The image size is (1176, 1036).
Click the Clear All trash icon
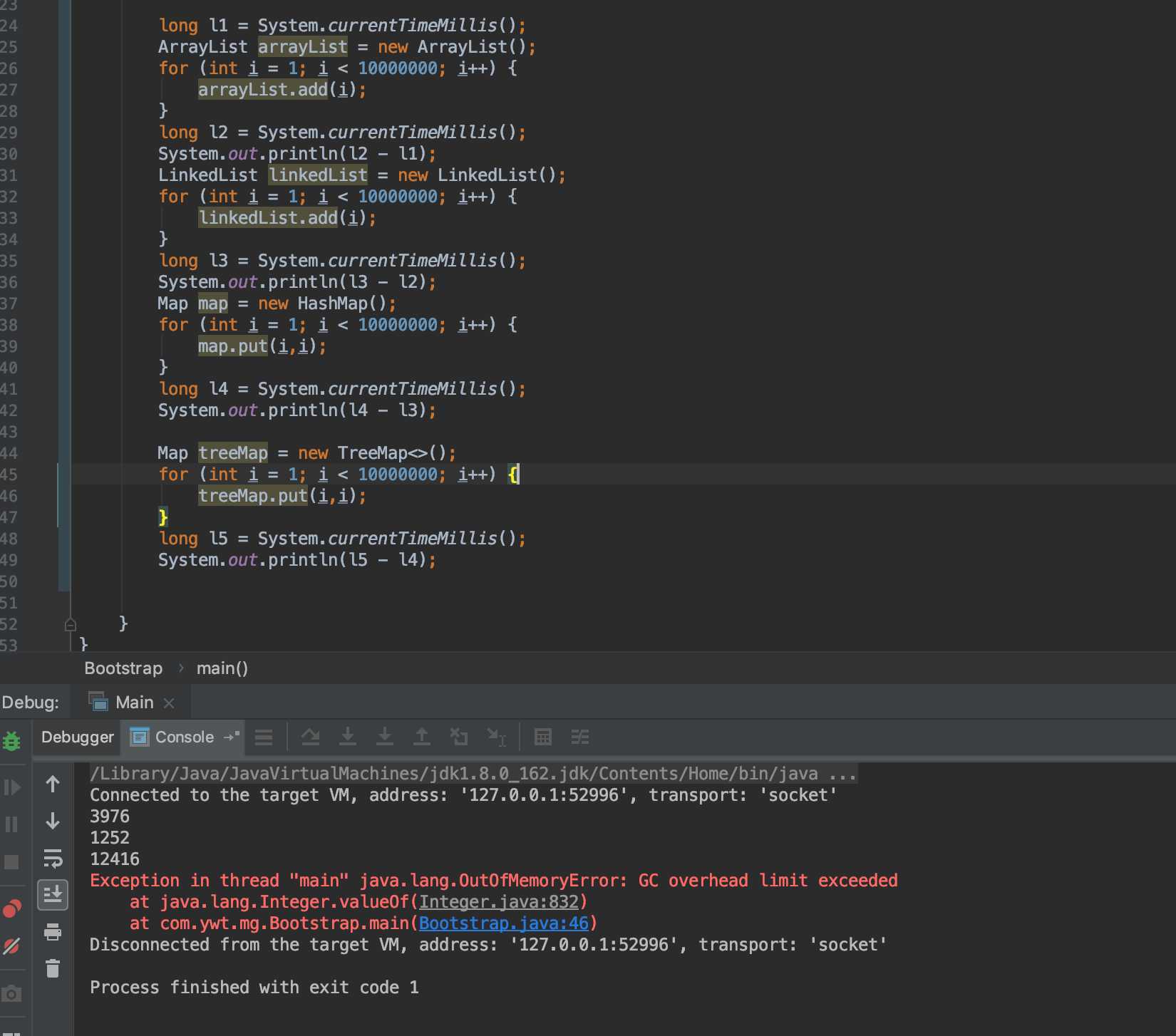pos(53,968)
